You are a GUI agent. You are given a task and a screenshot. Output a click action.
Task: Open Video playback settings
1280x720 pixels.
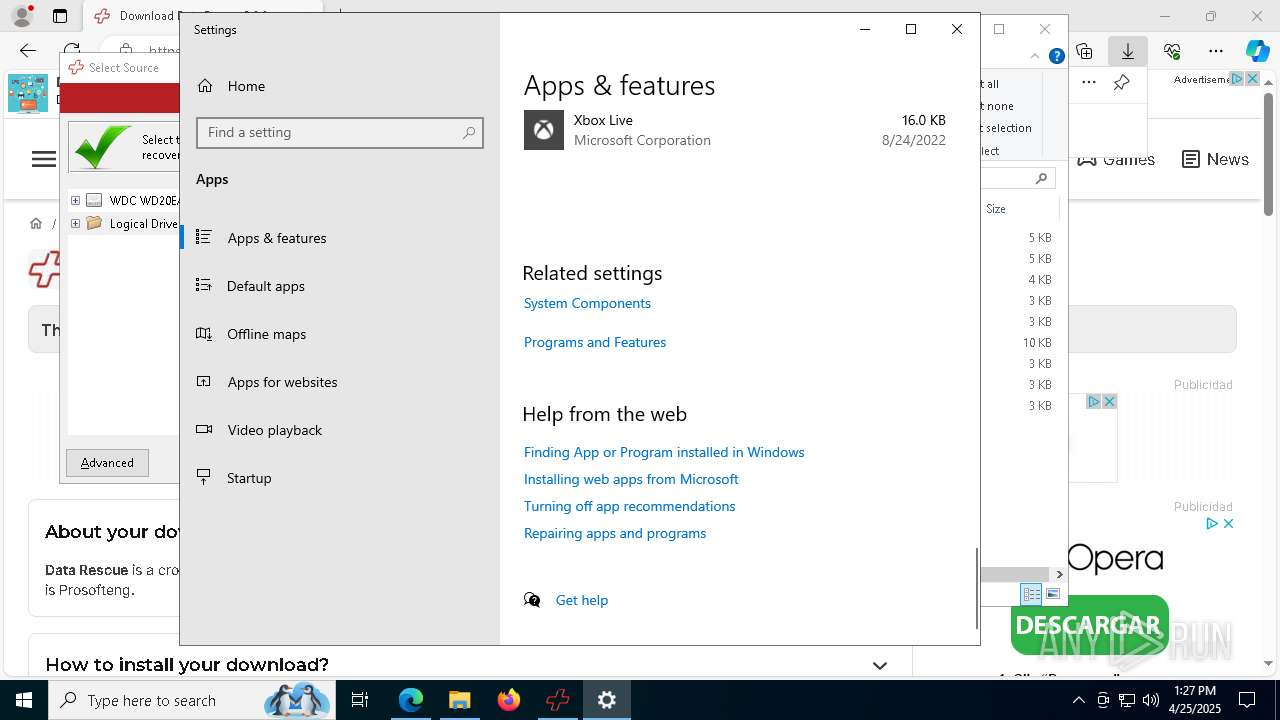(340, 430)
